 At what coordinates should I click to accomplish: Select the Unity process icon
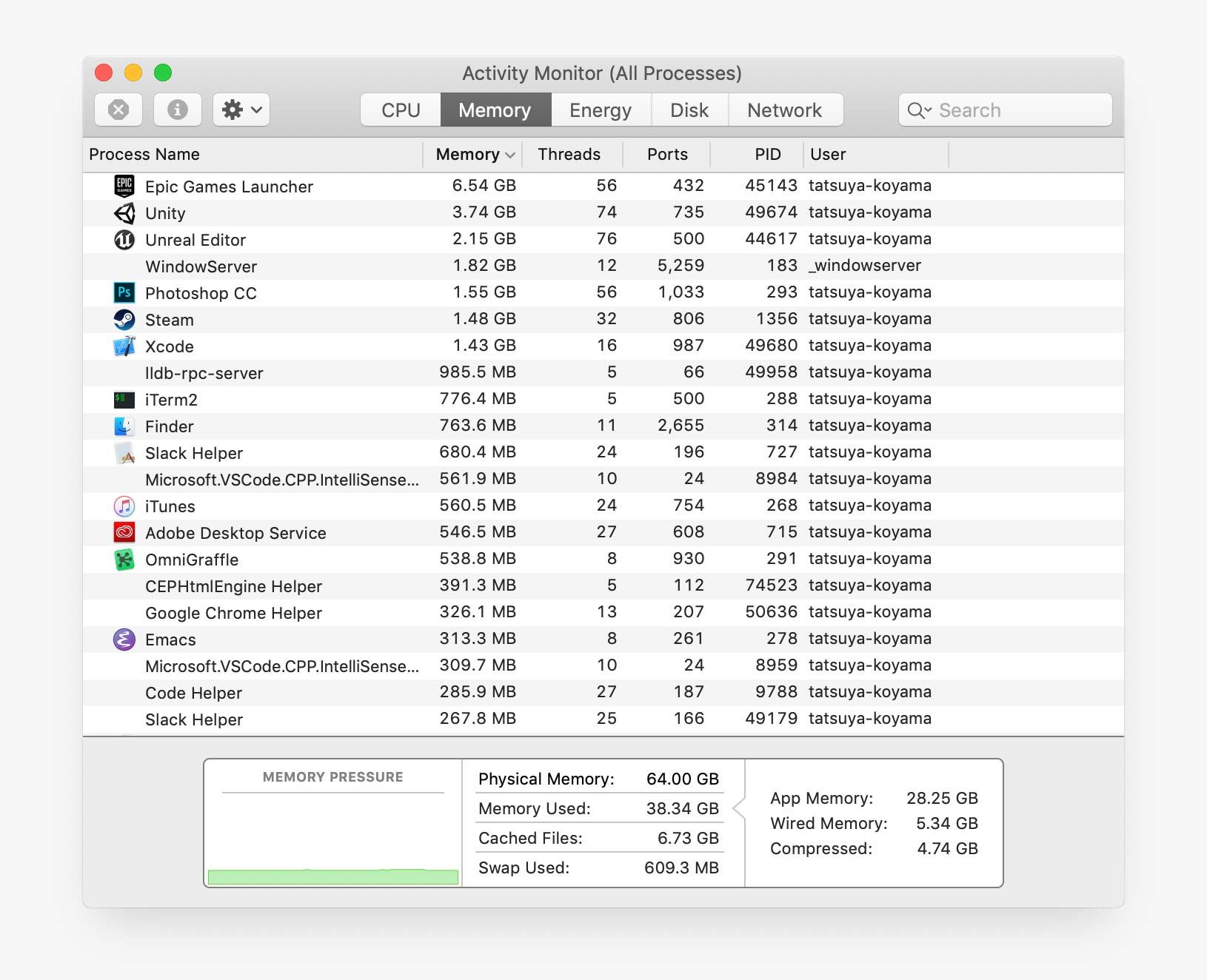click(x=124, y=213)
